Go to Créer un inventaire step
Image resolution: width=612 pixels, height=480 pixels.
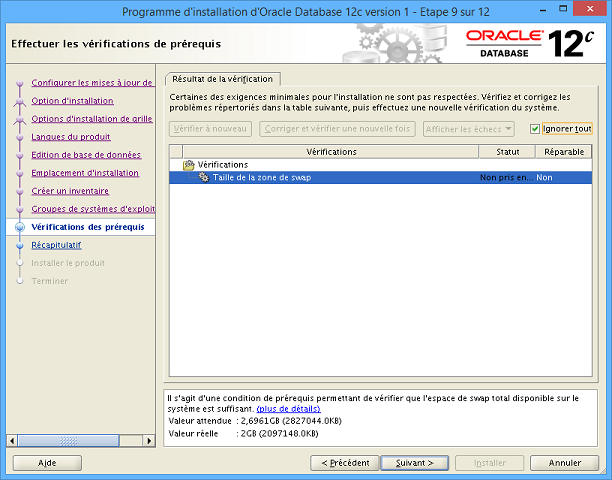pyautogui.click(x=70, y=191)
